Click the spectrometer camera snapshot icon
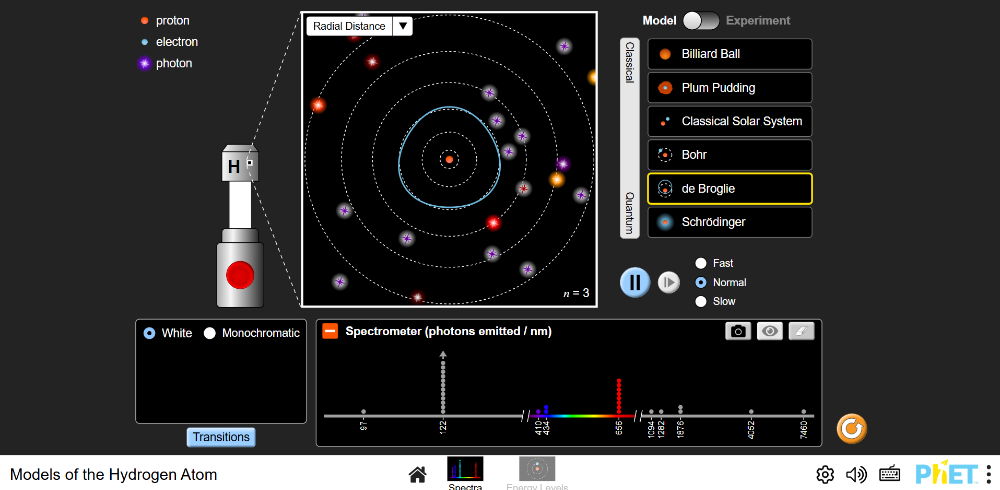 (x=738, y=331)
